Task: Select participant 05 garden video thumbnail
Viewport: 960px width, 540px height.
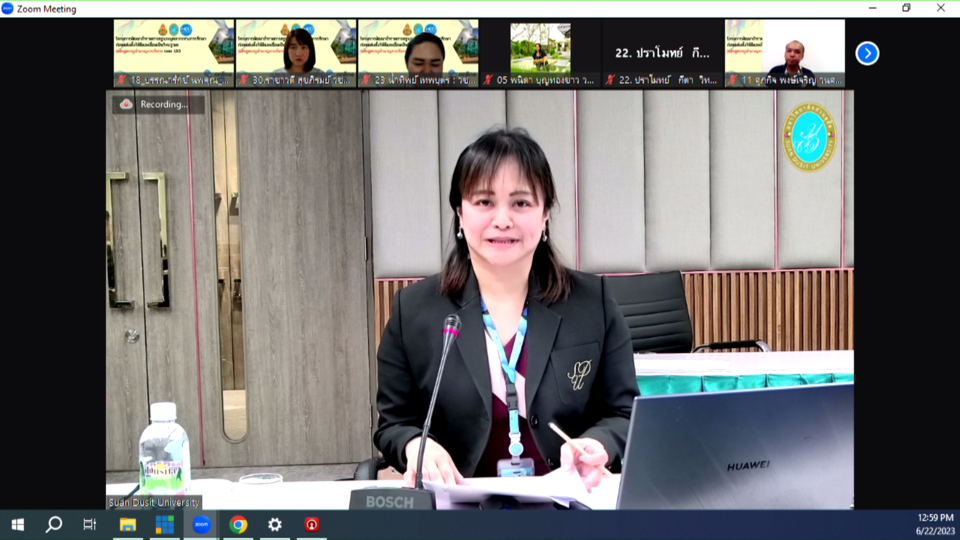Action: pos(540,47)
